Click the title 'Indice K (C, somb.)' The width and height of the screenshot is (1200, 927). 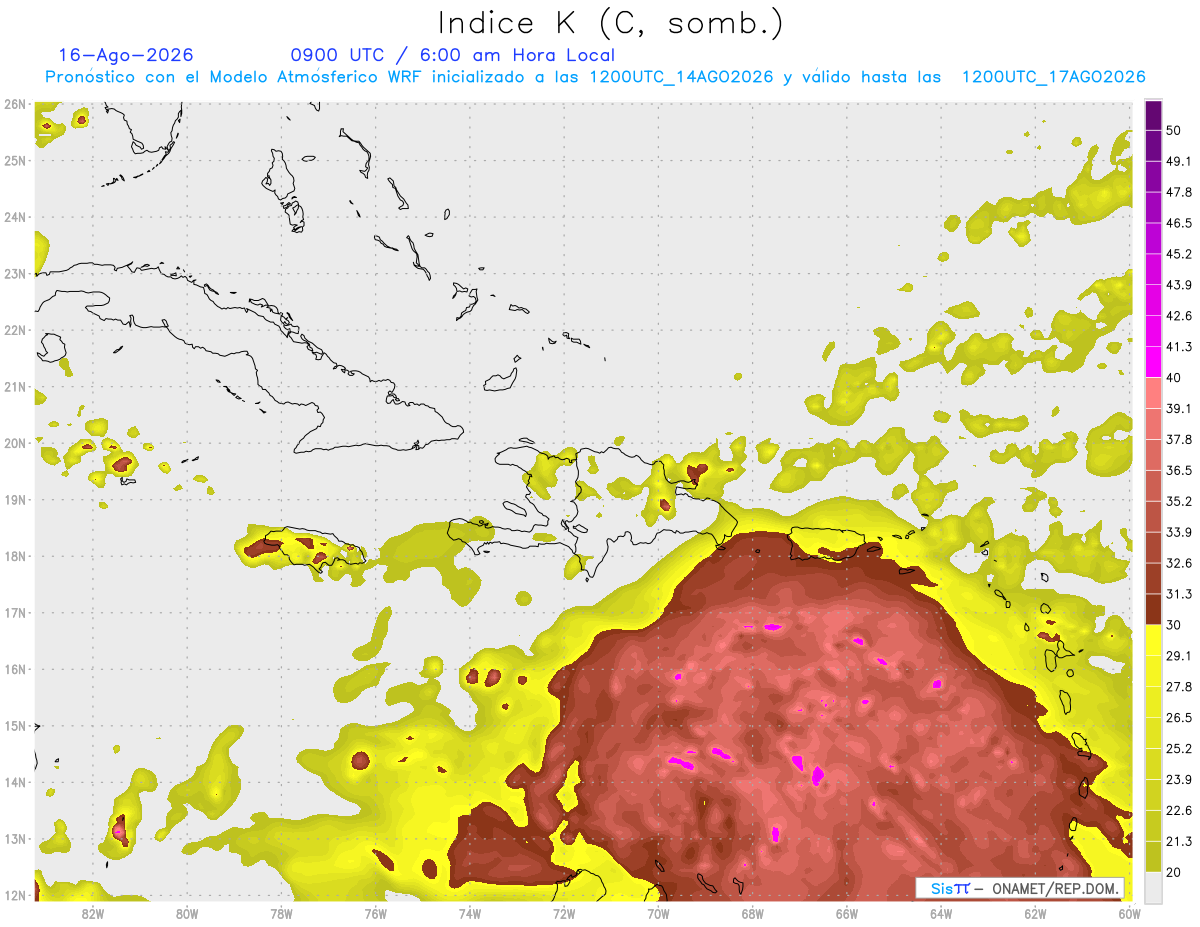610,23
